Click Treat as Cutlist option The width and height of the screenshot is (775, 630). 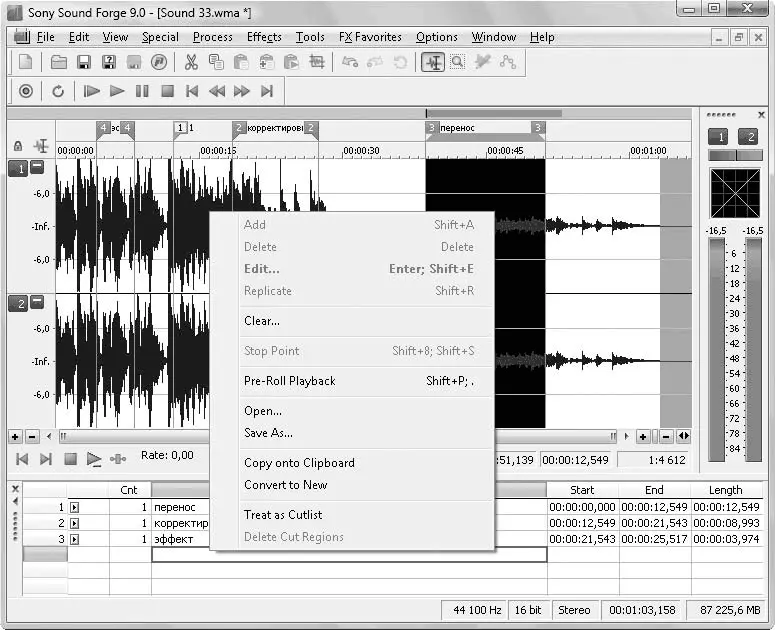pos(283,515)
